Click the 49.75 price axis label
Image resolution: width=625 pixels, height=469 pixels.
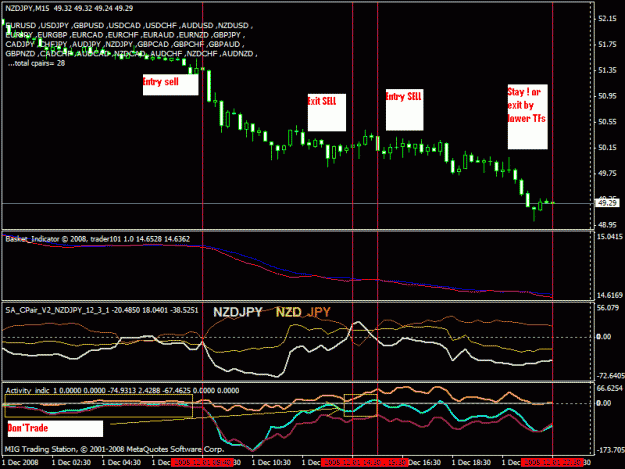click(607, 173)
